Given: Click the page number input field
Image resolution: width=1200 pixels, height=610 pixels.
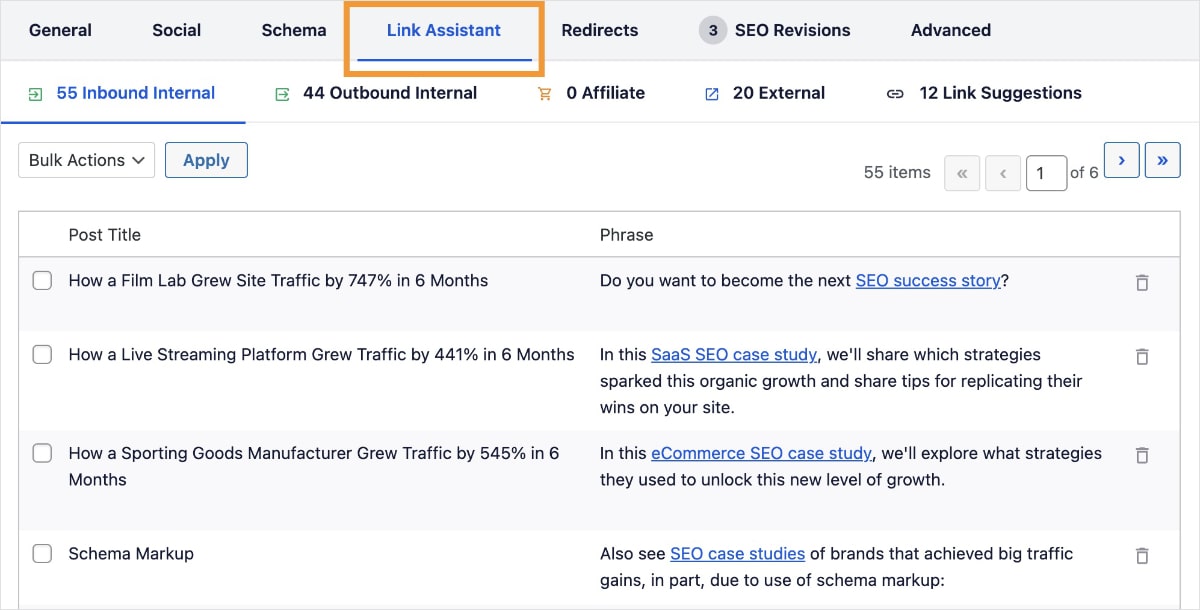Looking at the screenshot, I should coord(1046,173).
